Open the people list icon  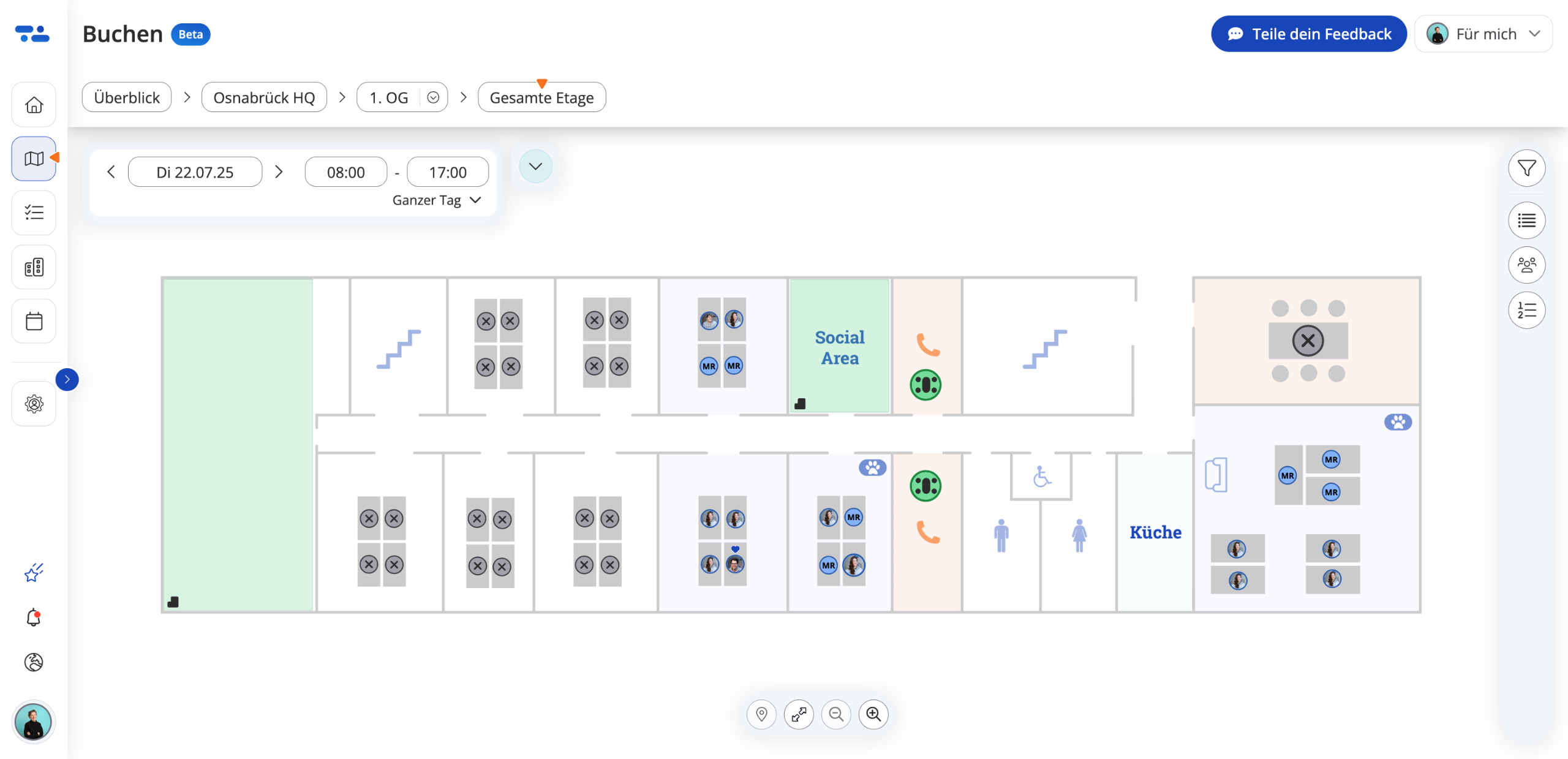coord(1526,265)
